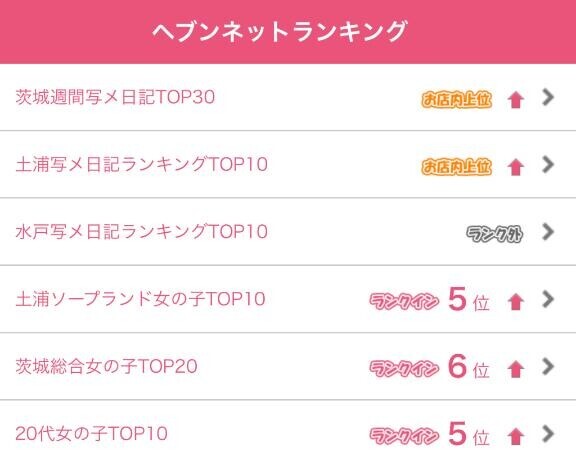This screenshot has height=465, width=576.
Task: Click the ランクイン badge on 茨城総合女の子 row
Action: (404, 368)
